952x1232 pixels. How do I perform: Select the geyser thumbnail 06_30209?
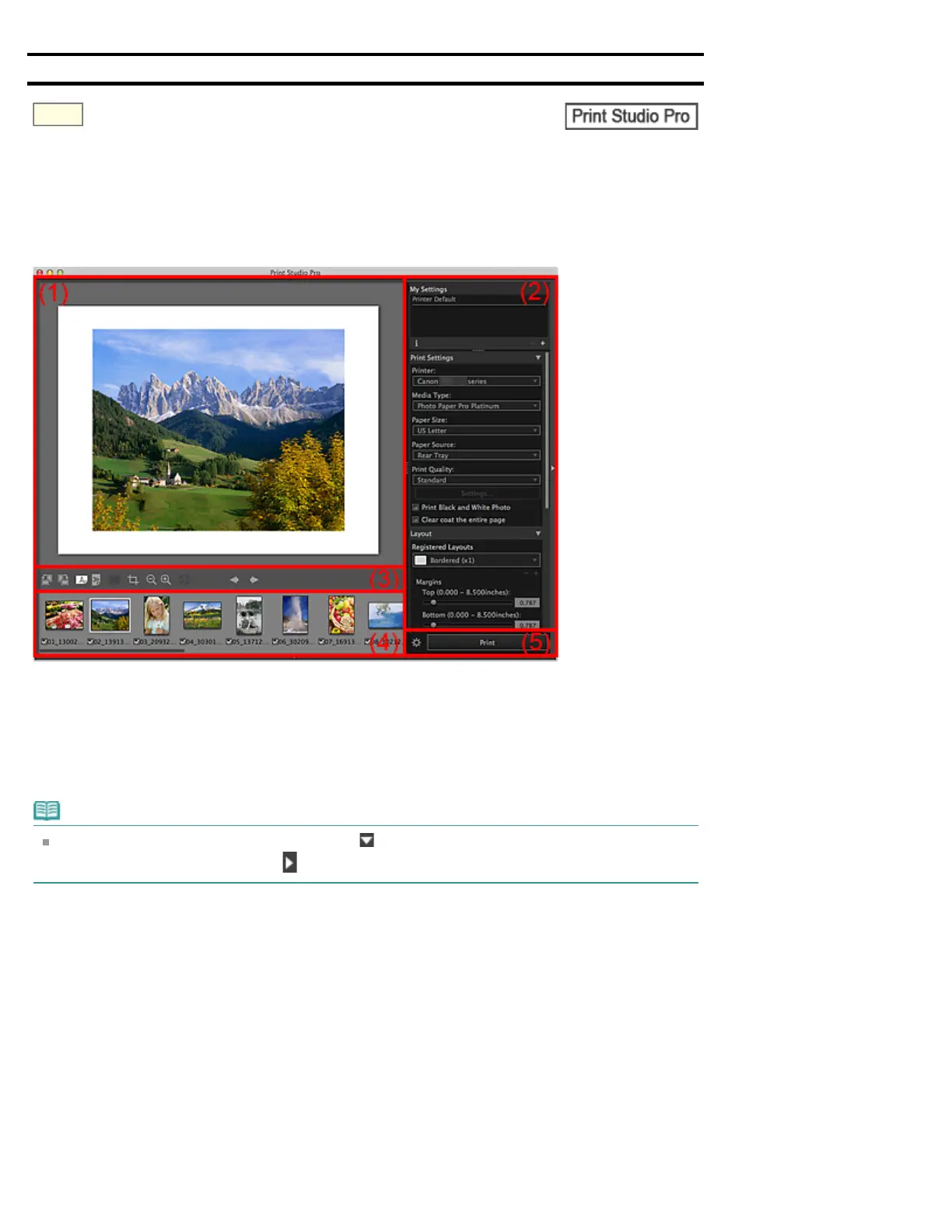coord(295,615)
